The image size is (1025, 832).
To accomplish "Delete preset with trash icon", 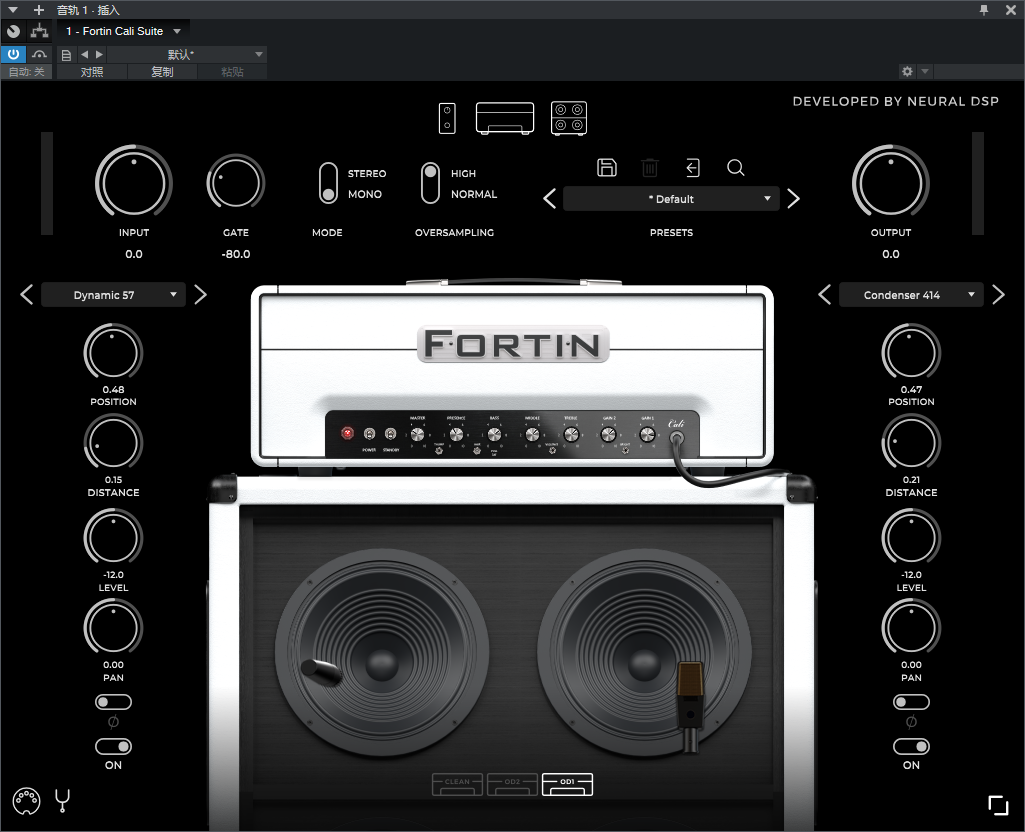I will (650, 168).
